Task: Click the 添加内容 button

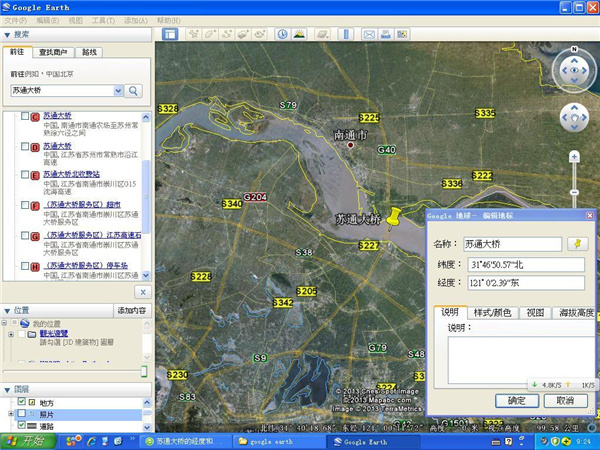Action: click(x=132, y=310)
